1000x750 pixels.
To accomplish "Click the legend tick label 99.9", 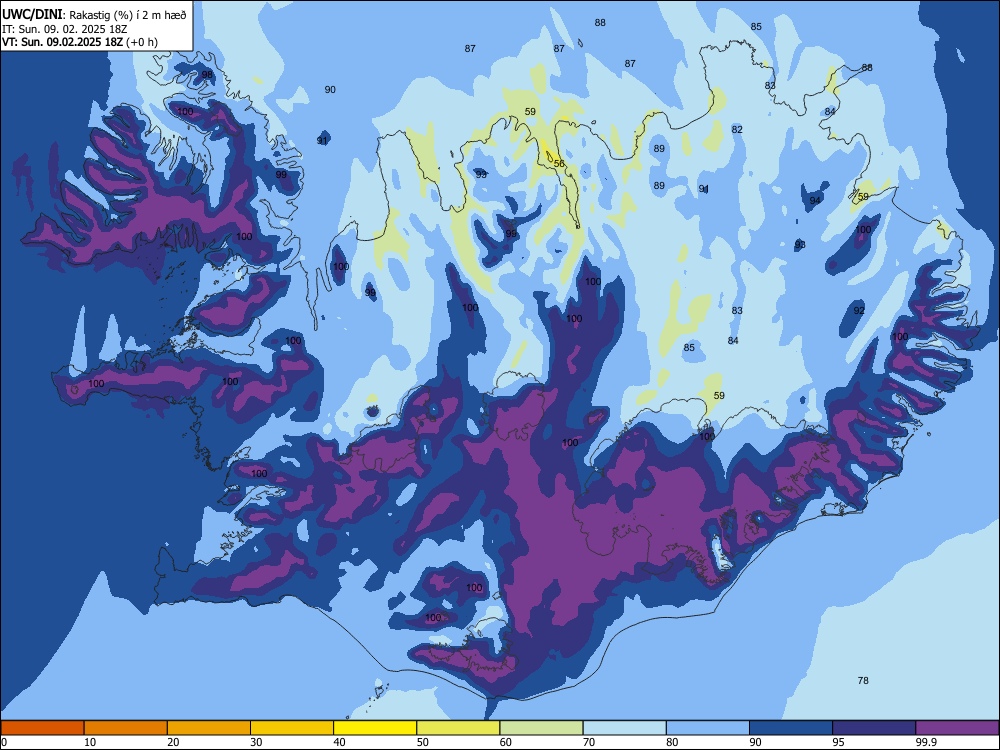I will 925,742.
